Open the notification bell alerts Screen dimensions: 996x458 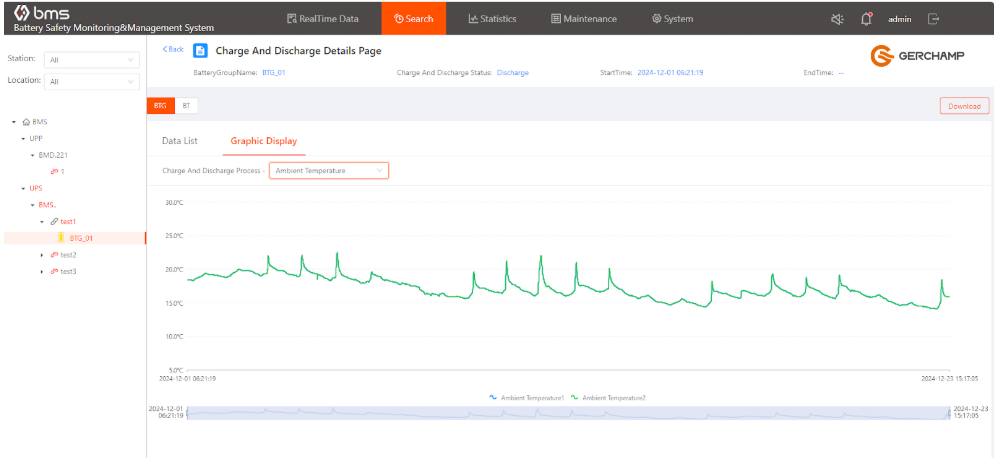866,19
